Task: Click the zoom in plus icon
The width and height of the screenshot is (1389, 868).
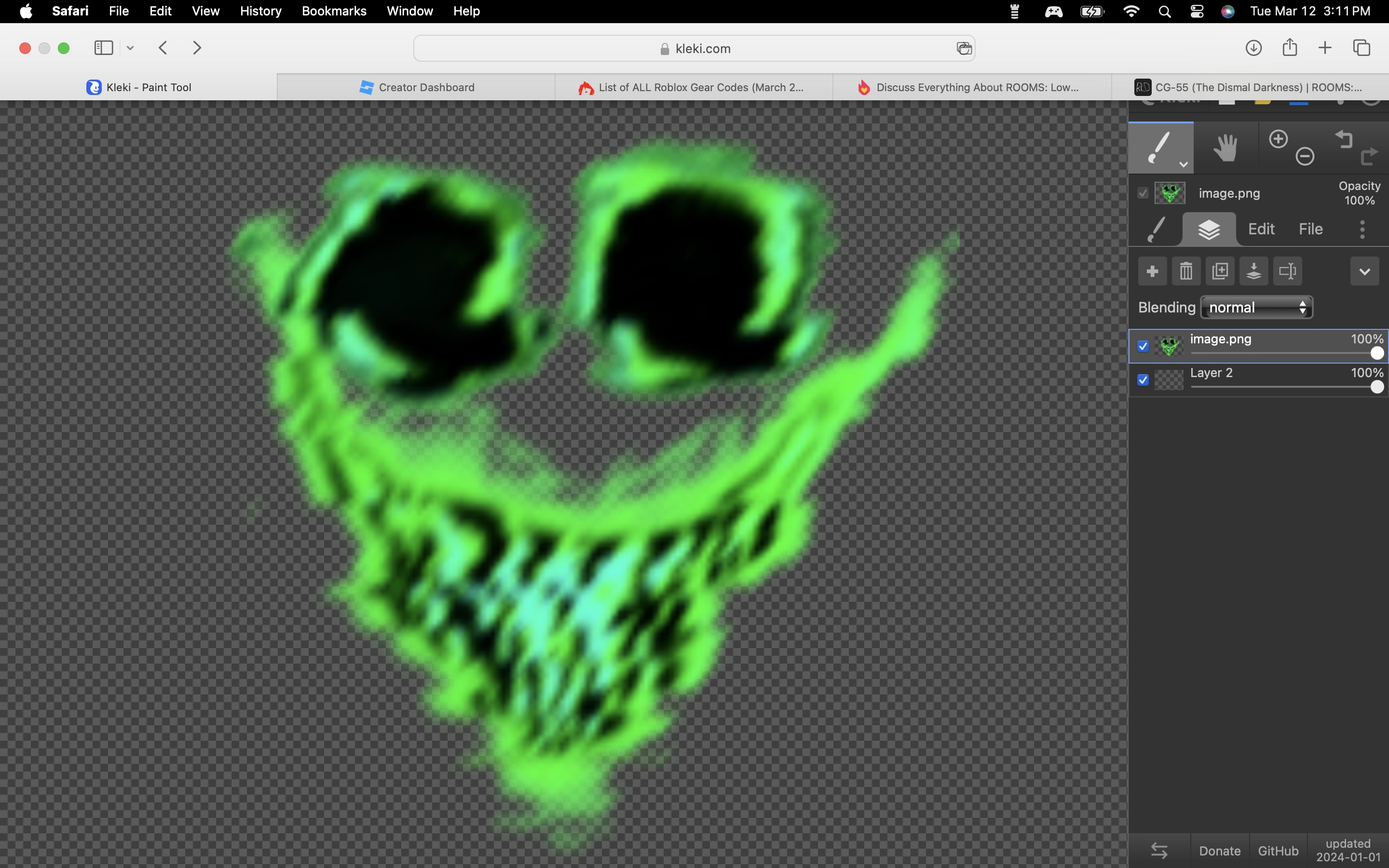Action: pos(1278,139)
